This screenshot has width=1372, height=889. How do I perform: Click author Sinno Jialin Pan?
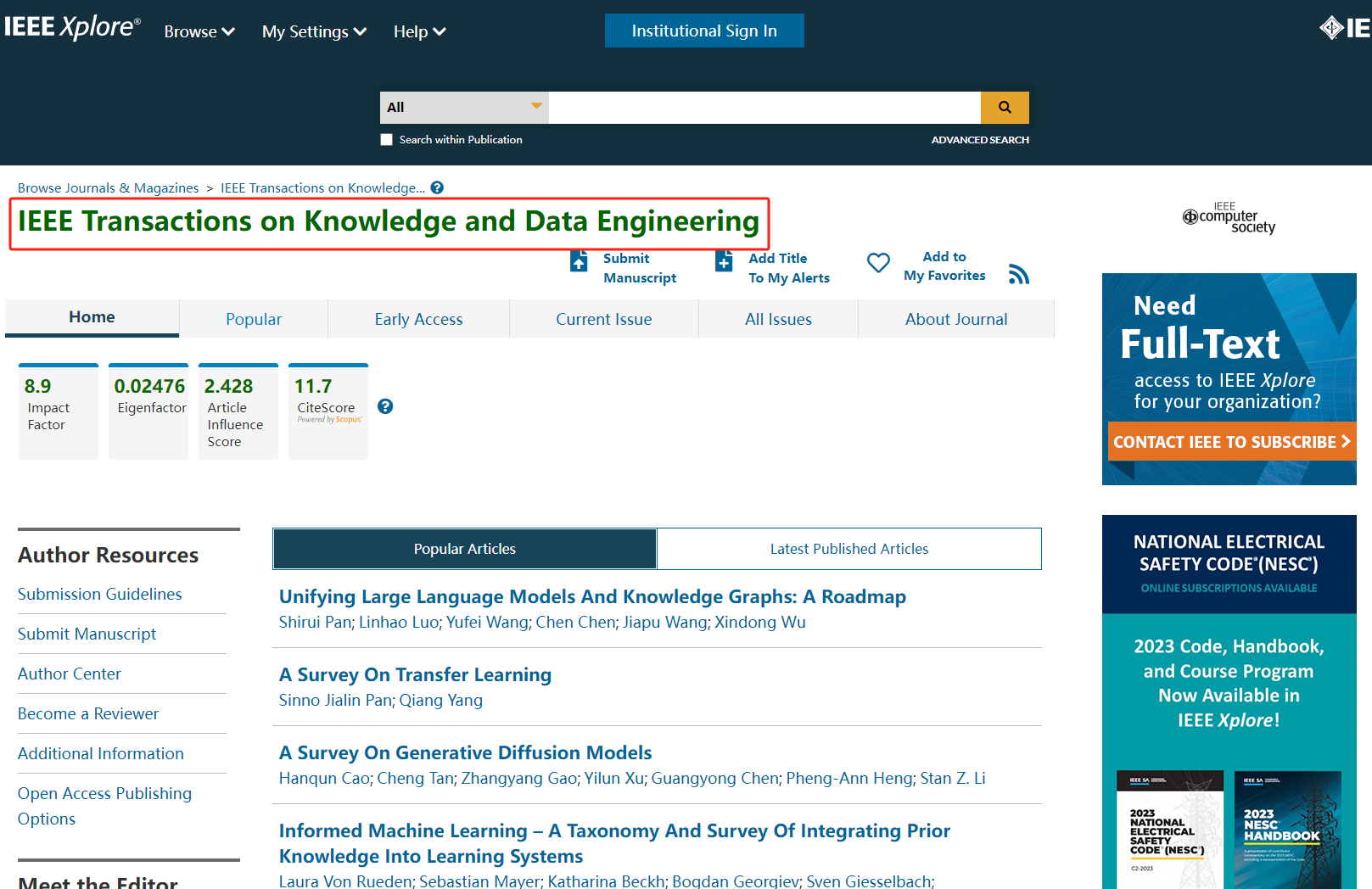(x=335, y=700)
